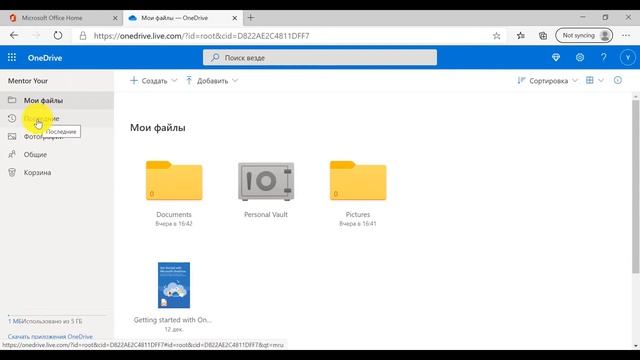The image size is (640, 360).
Task: Open the browser Collections icon
Action: [x=543, y=36]
